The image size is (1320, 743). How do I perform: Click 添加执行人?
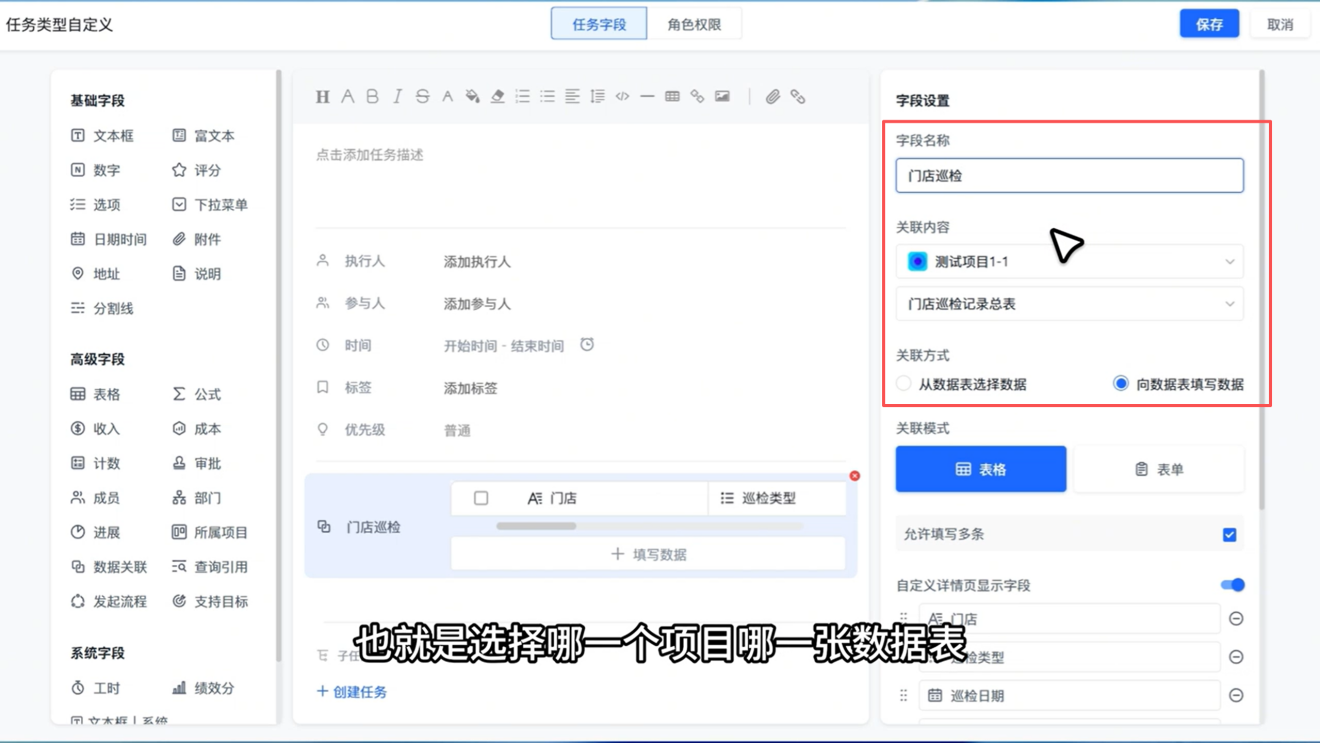[x=477, y=262]
